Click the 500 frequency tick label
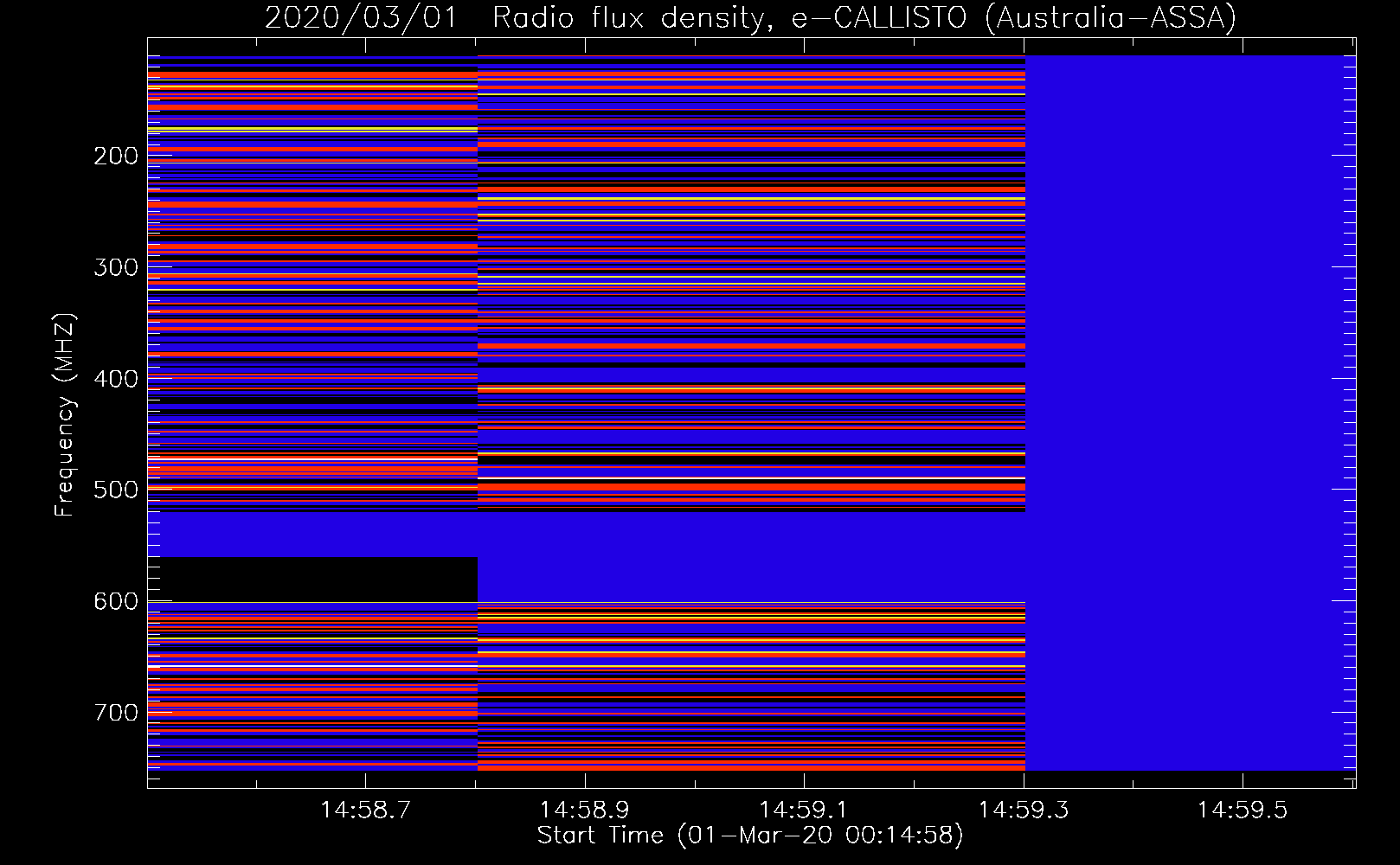Image resolution: width=1400 pixels, height=865 pixels. pyautogui.click(x=116, y=490)
